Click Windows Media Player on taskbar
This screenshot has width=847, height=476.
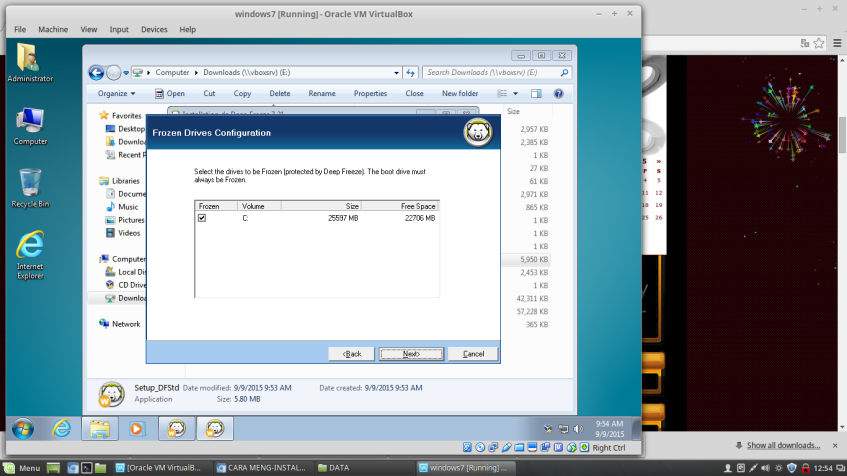137,428
